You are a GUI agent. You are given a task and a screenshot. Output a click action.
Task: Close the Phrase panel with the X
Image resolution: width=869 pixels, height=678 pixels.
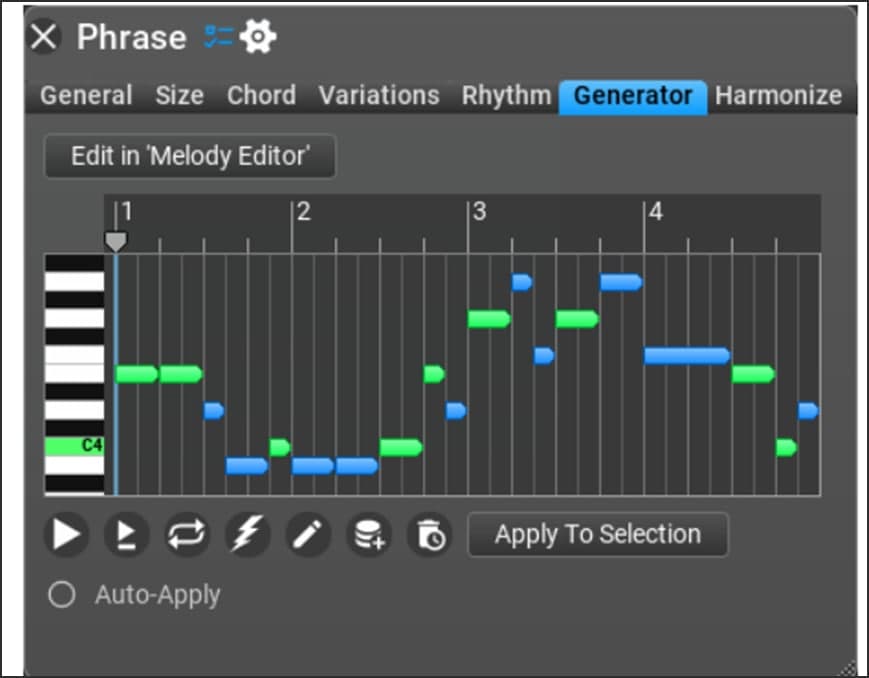[x=45, y=37]
